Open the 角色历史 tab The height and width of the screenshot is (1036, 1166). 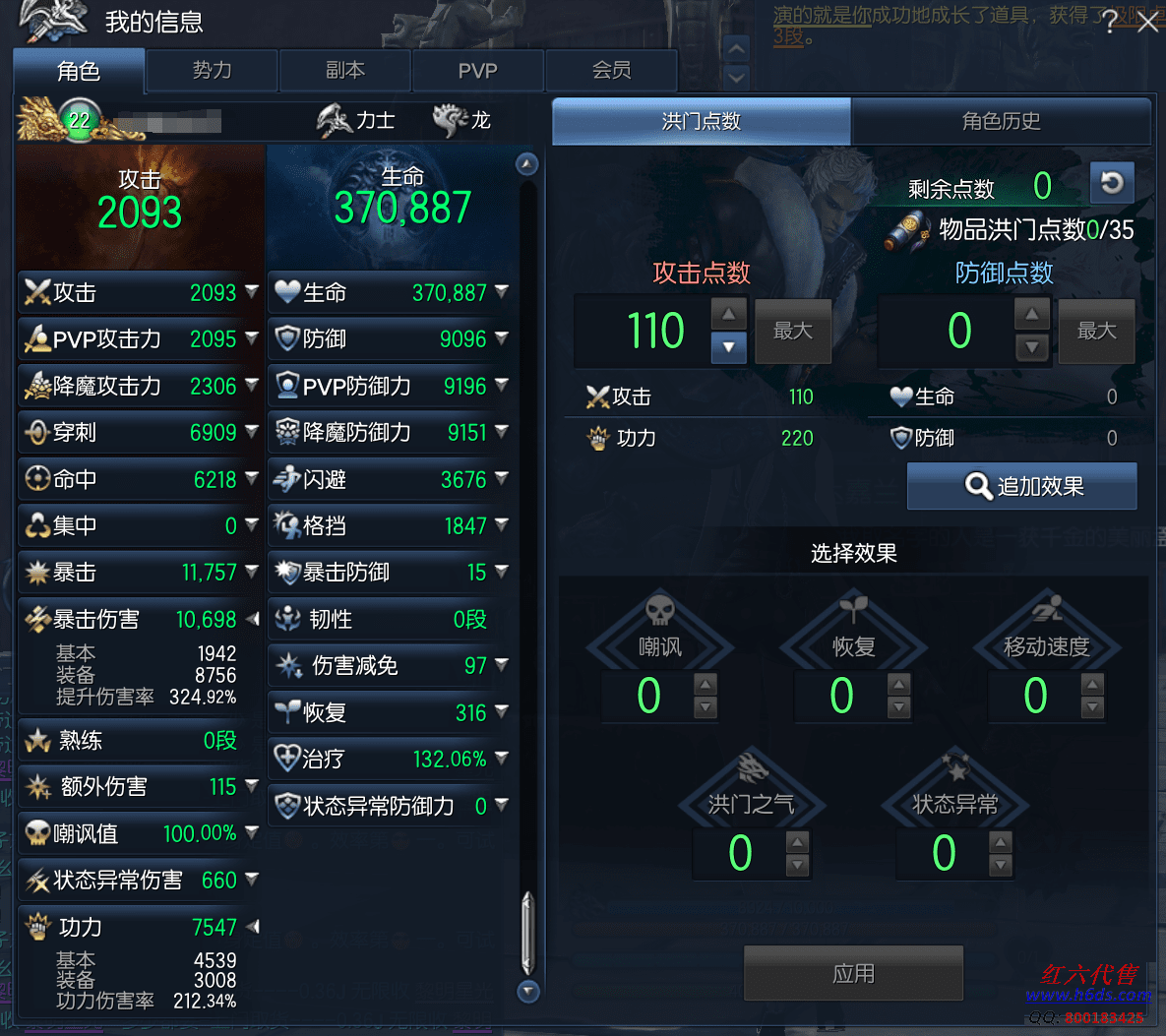point(1001,120)
